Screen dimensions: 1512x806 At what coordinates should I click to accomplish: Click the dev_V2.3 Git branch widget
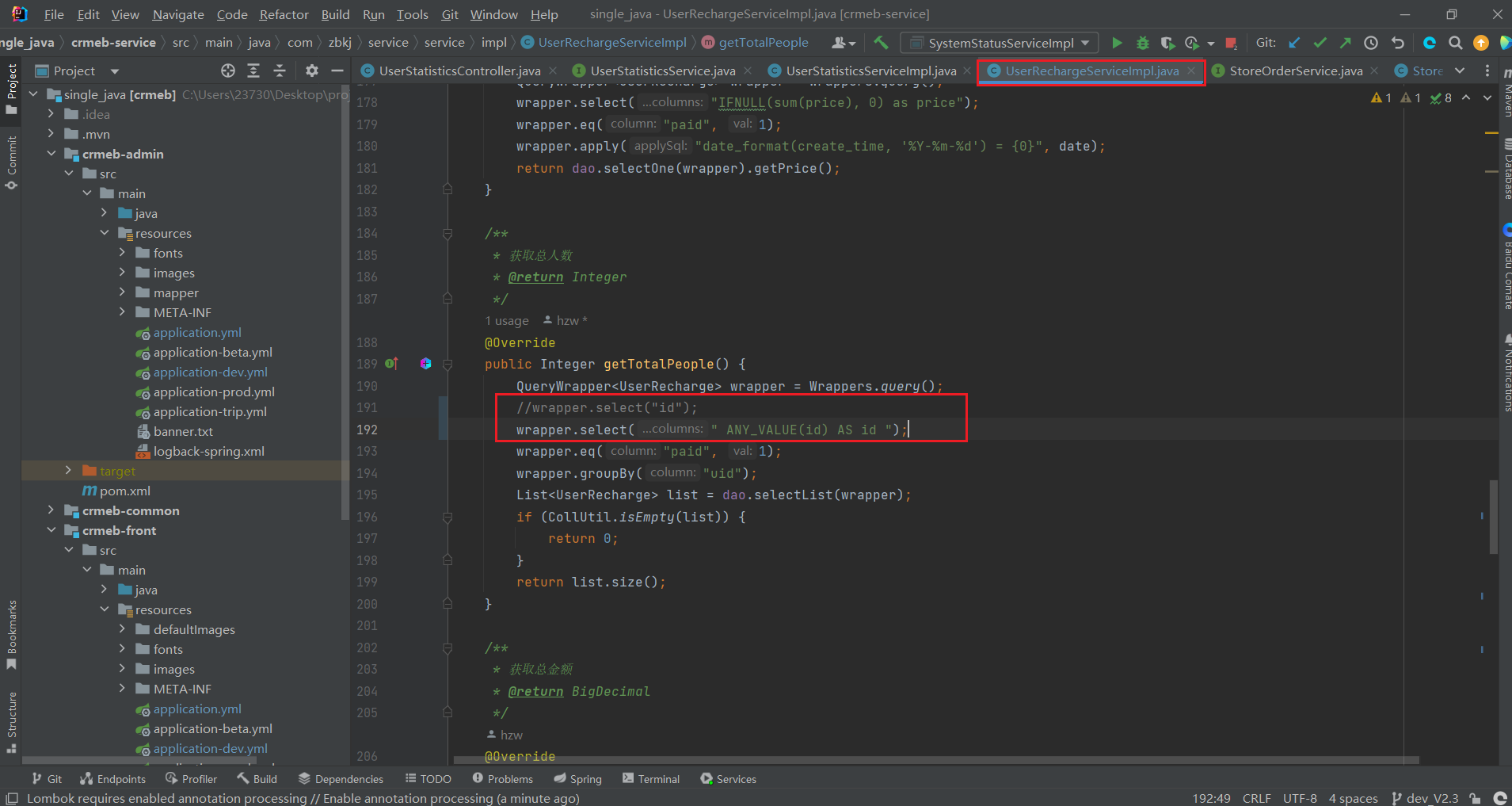click(x=1425, y=798)
